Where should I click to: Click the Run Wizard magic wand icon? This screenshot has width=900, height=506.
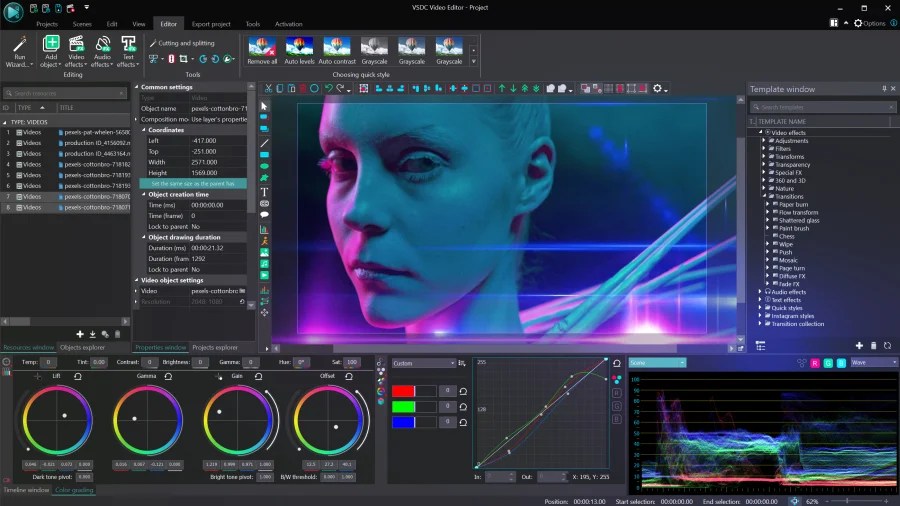[19, 44]
